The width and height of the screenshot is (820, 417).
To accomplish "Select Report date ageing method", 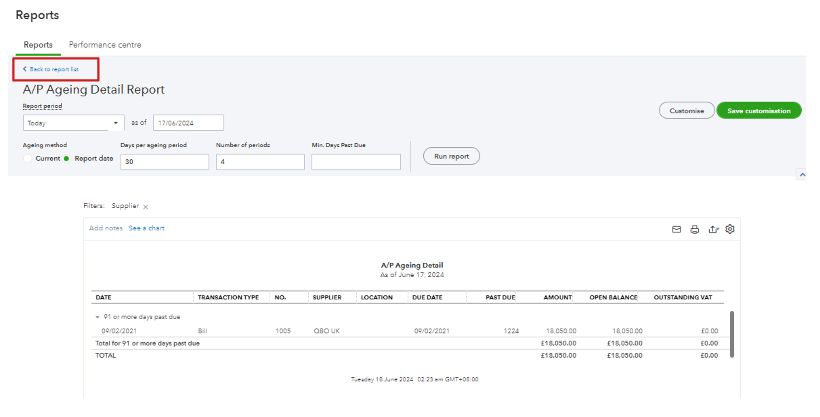I will (x=67, y=158).
